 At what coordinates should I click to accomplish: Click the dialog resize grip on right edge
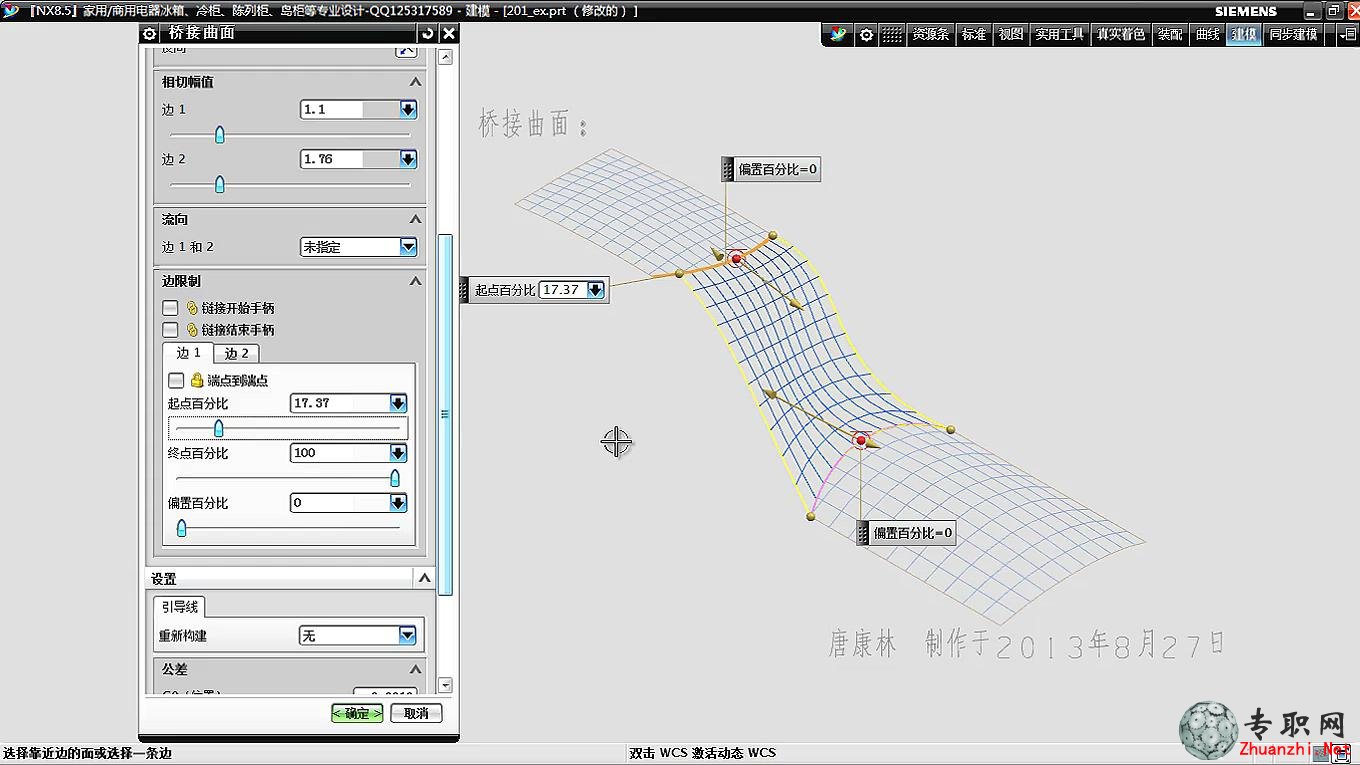click(x=445, y=414)
